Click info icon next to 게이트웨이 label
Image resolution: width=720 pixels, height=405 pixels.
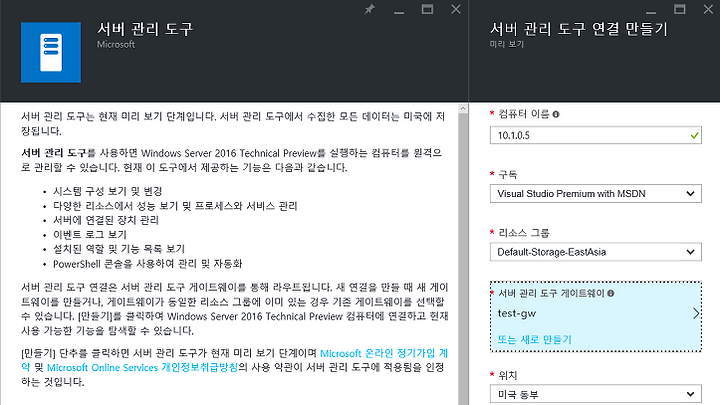pyautogui.click(x=611, y=293)
